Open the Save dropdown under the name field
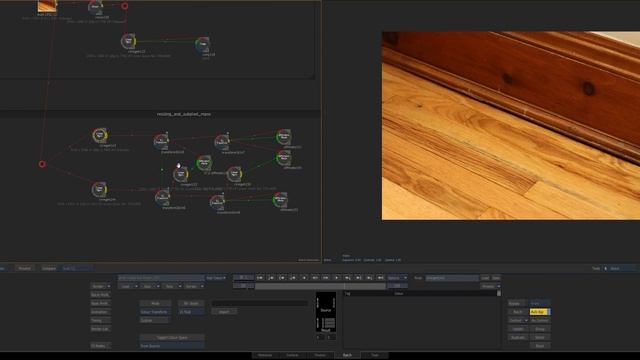Screen dimensions: 640x360 [x=150, y=286]
